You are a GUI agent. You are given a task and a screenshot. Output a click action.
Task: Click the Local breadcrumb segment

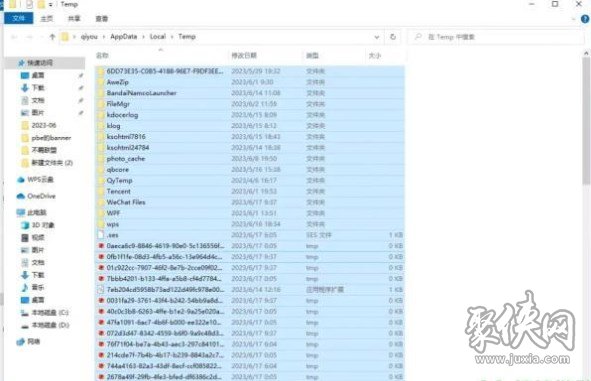[158, 37]
